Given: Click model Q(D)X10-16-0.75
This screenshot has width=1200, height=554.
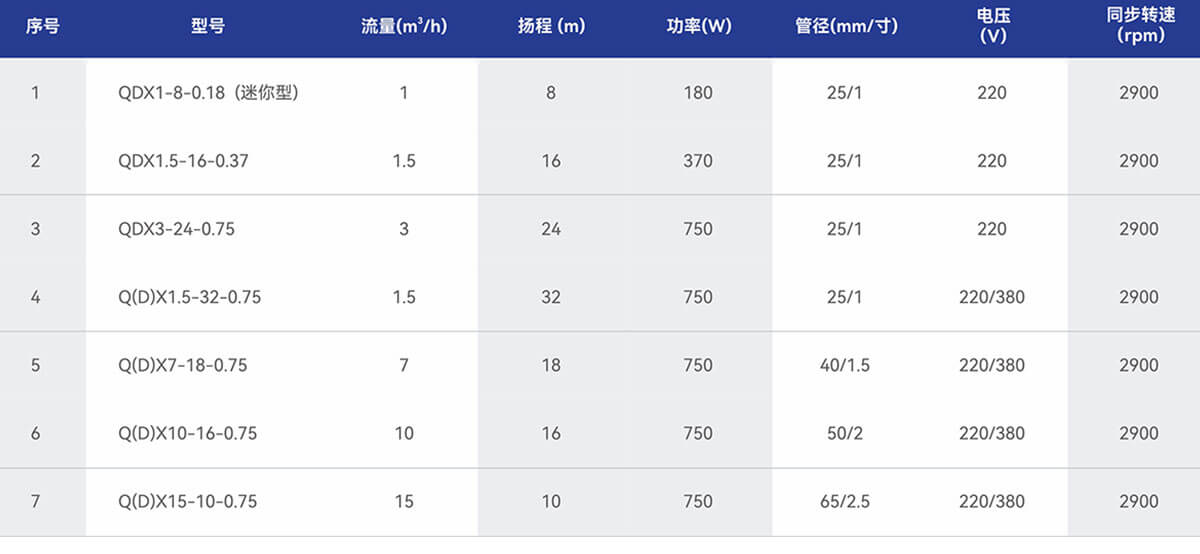Looking at the screenshot, I should tap(187, 433).
